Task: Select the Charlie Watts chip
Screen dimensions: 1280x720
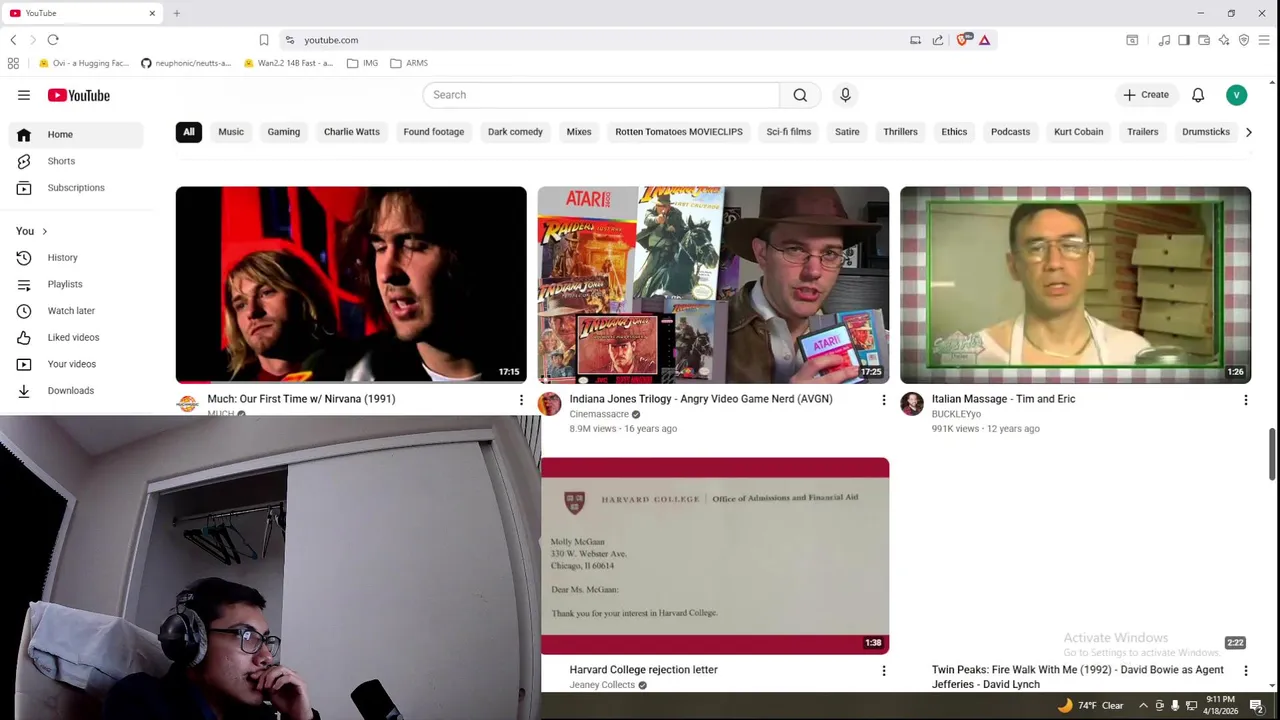Action: [352, 132]
